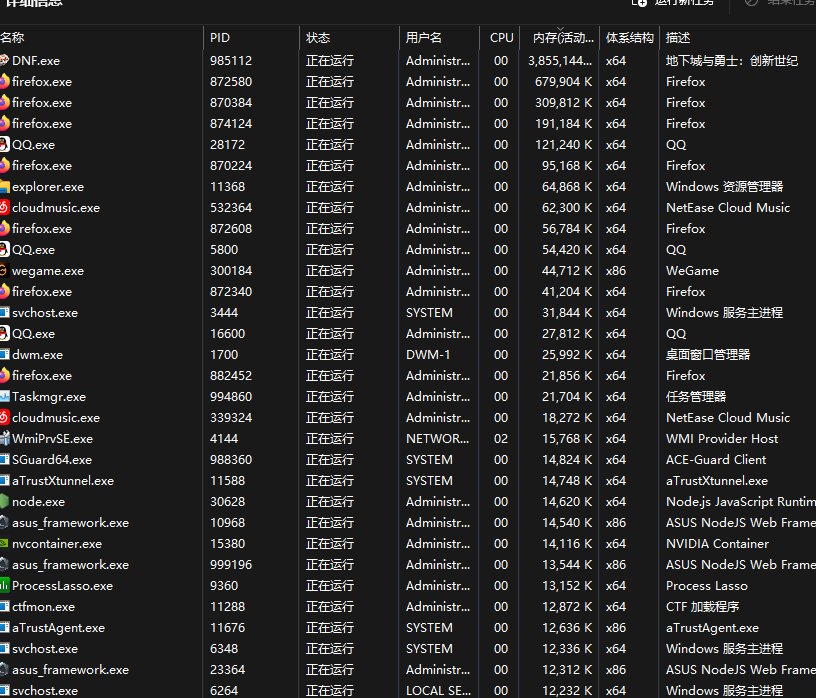
Task: Sort by the 名称 column header
Action: (x=101, y=37)
